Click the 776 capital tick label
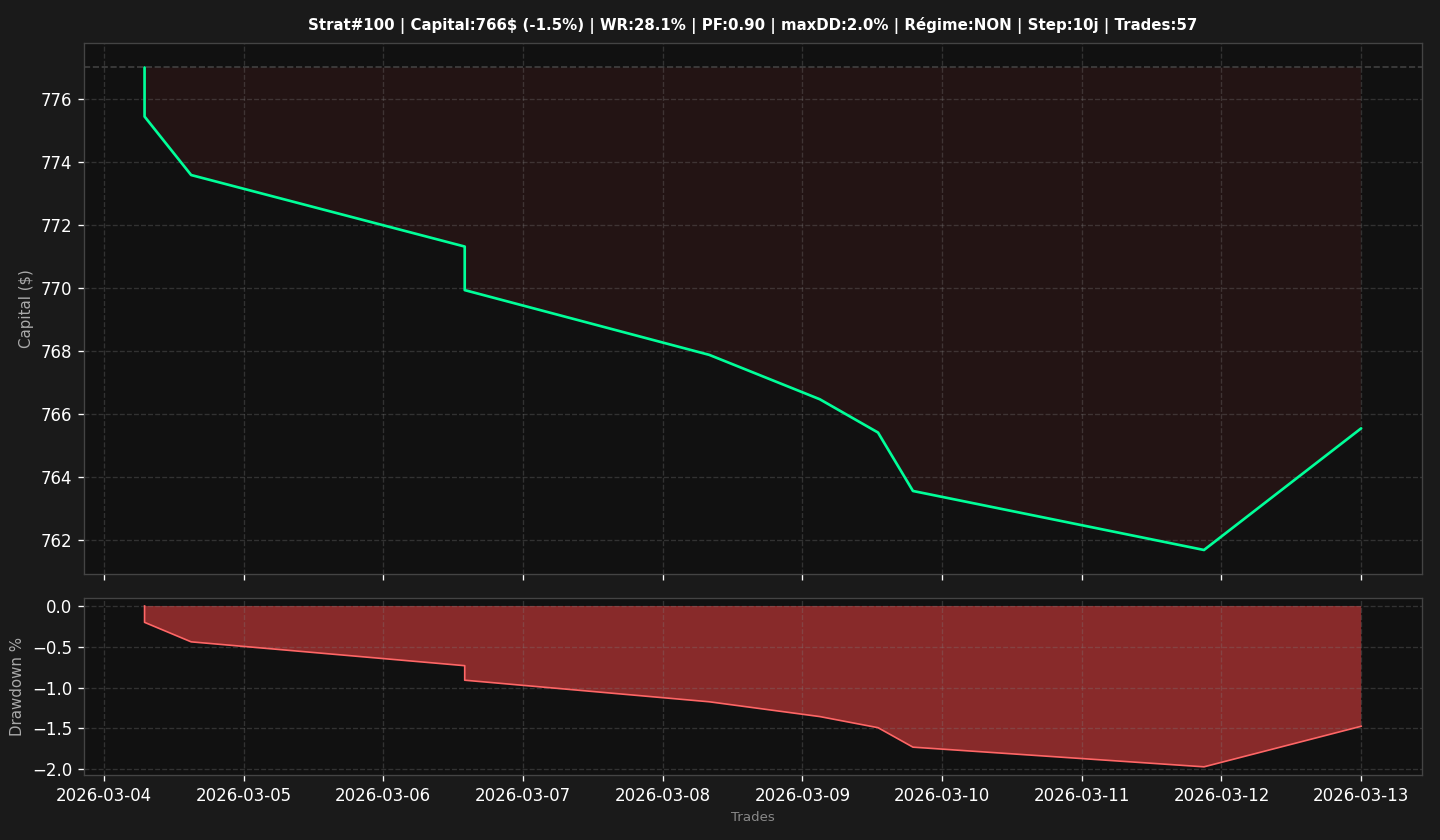 coord(56,100)
